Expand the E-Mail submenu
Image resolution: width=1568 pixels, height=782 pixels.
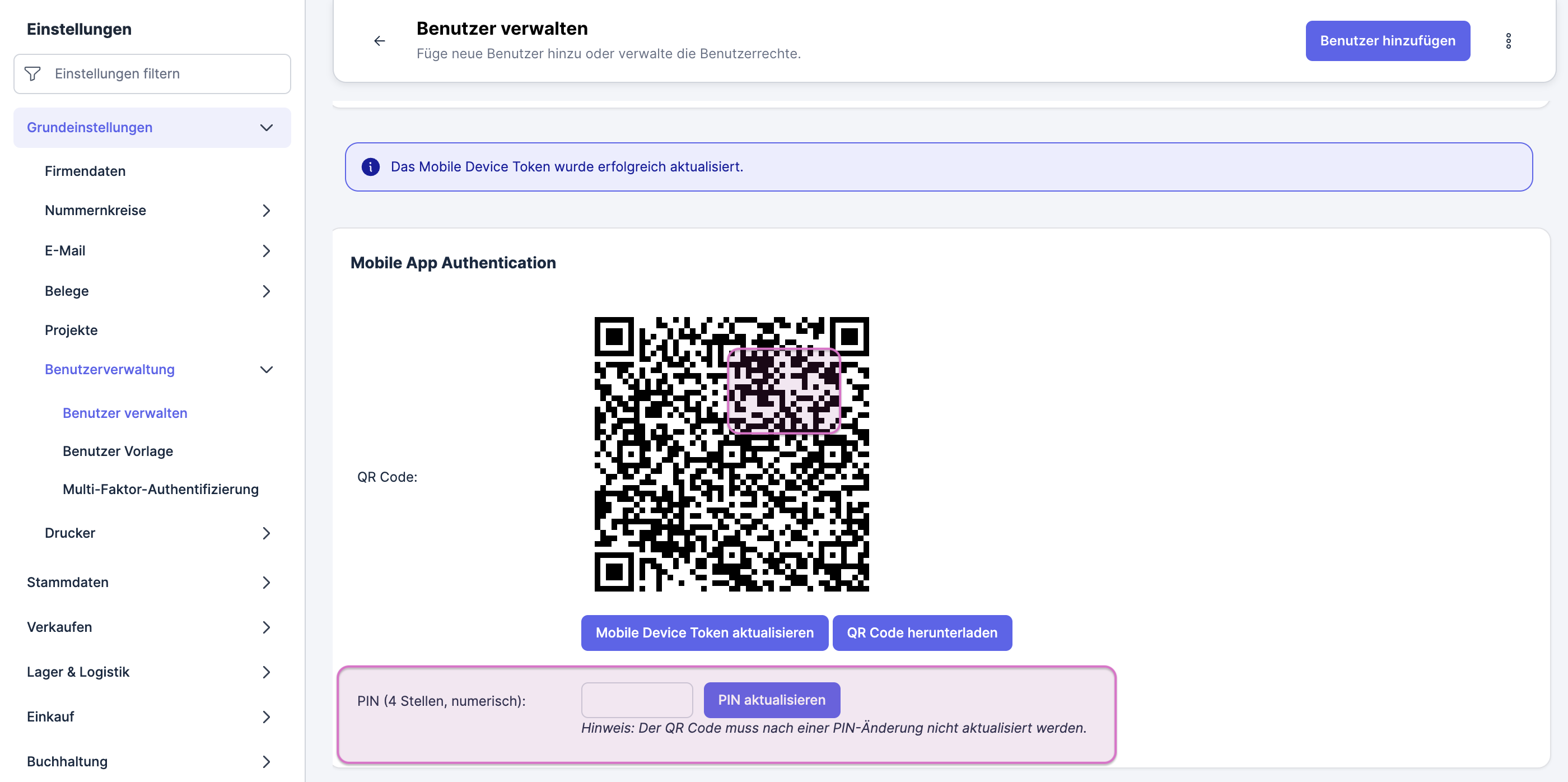(266, 251)
